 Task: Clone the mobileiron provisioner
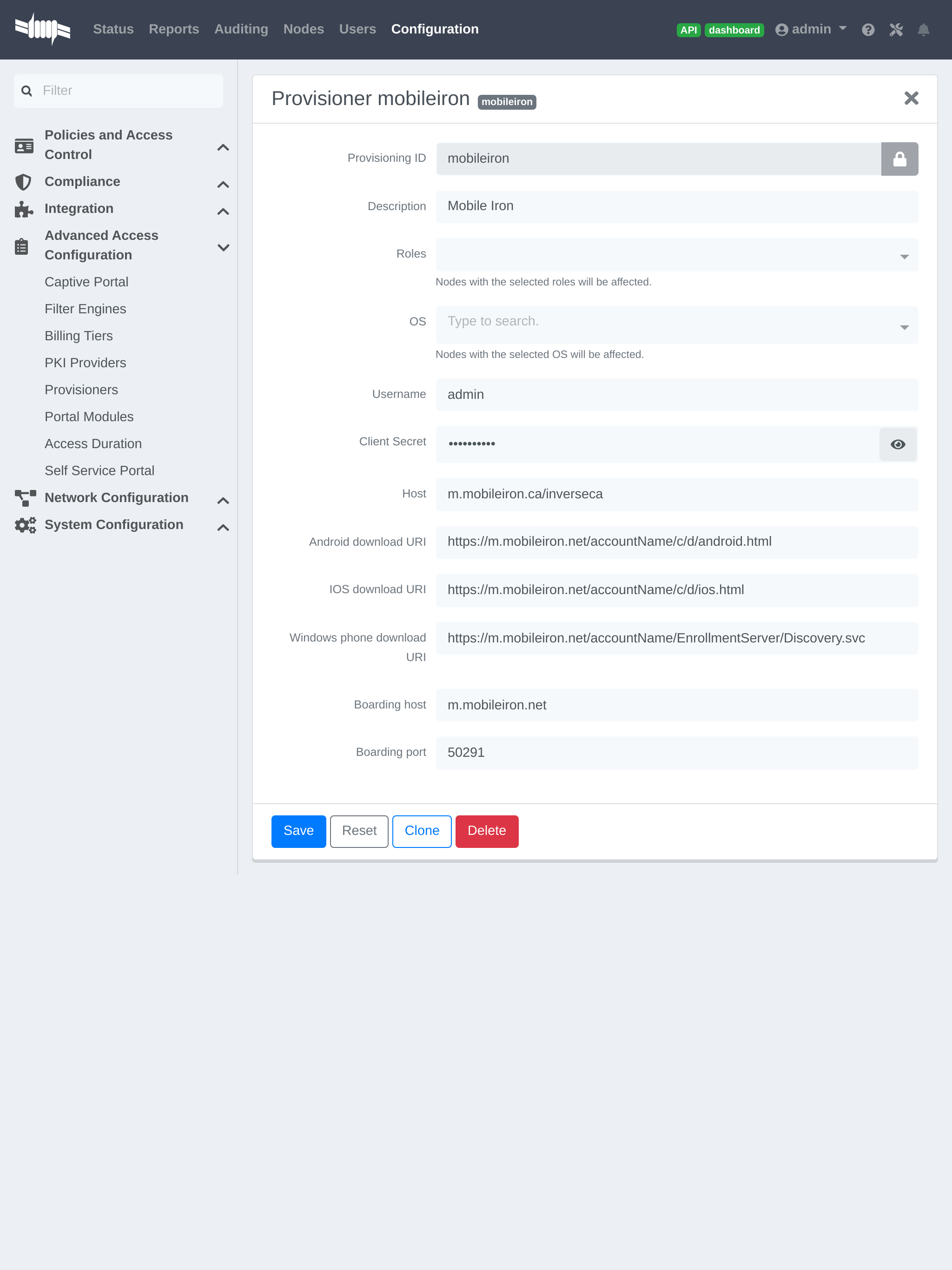[422, 831]
